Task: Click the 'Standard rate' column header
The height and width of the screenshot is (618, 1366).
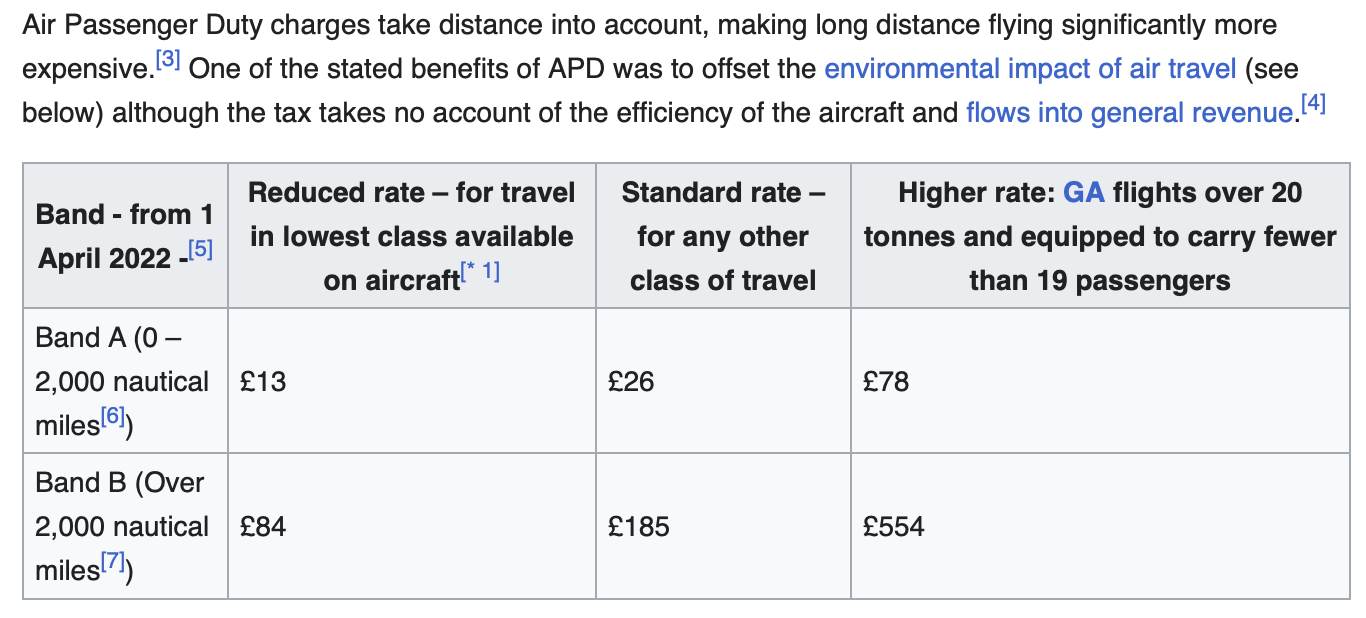Action: (x=724, y=236)
